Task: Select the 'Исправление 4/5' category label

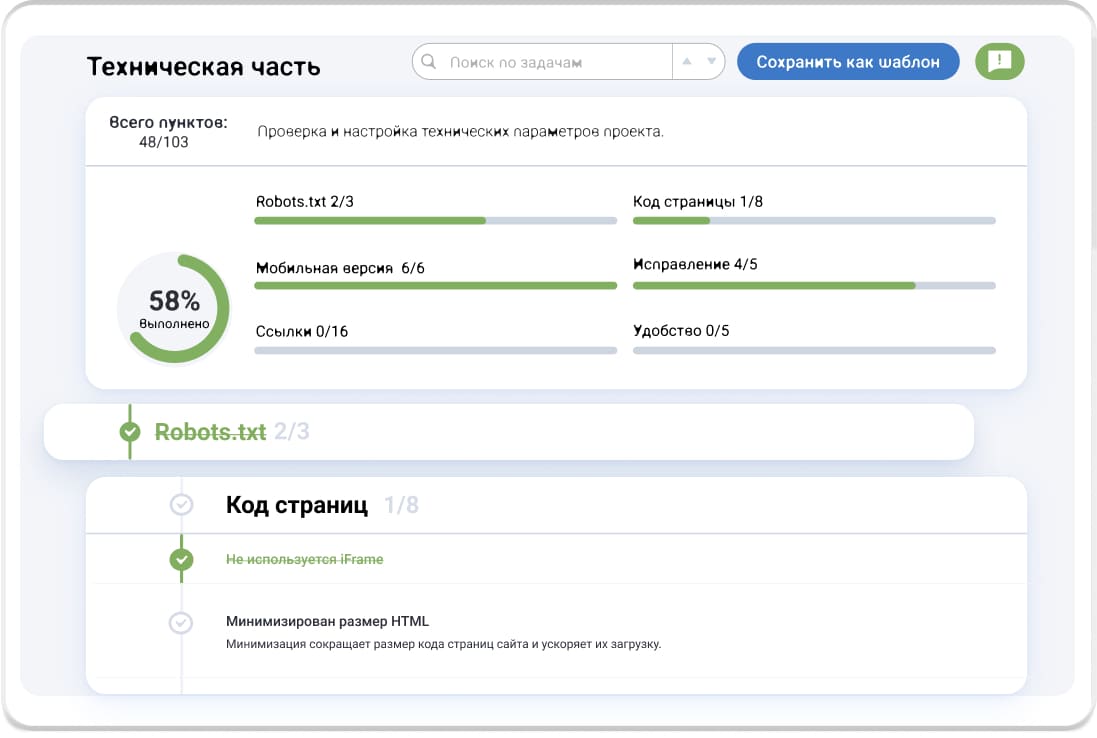Action: pyautogui.click(x=695, y=265)
